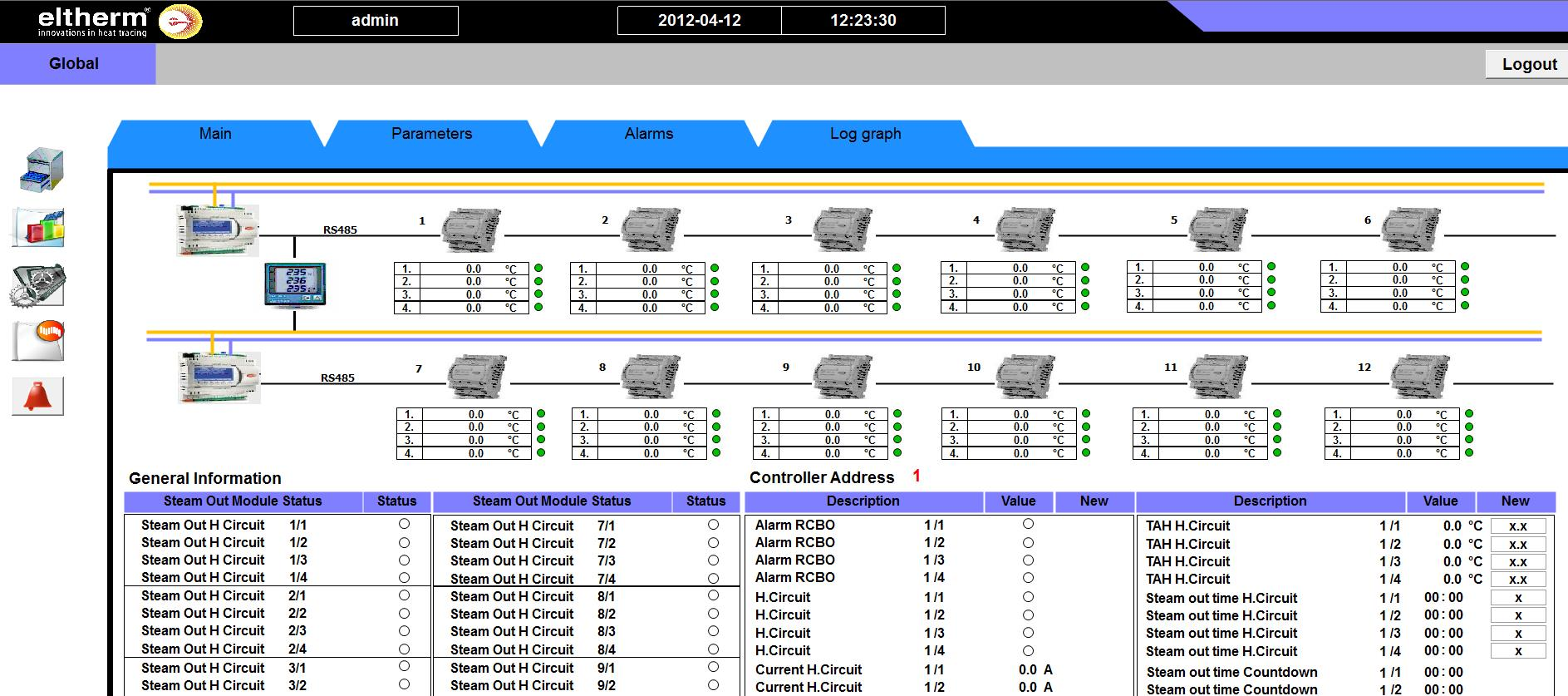Viewport: 1568px width, 696px height.
Task: Switch to the Main tab
Action: [215, 134]
